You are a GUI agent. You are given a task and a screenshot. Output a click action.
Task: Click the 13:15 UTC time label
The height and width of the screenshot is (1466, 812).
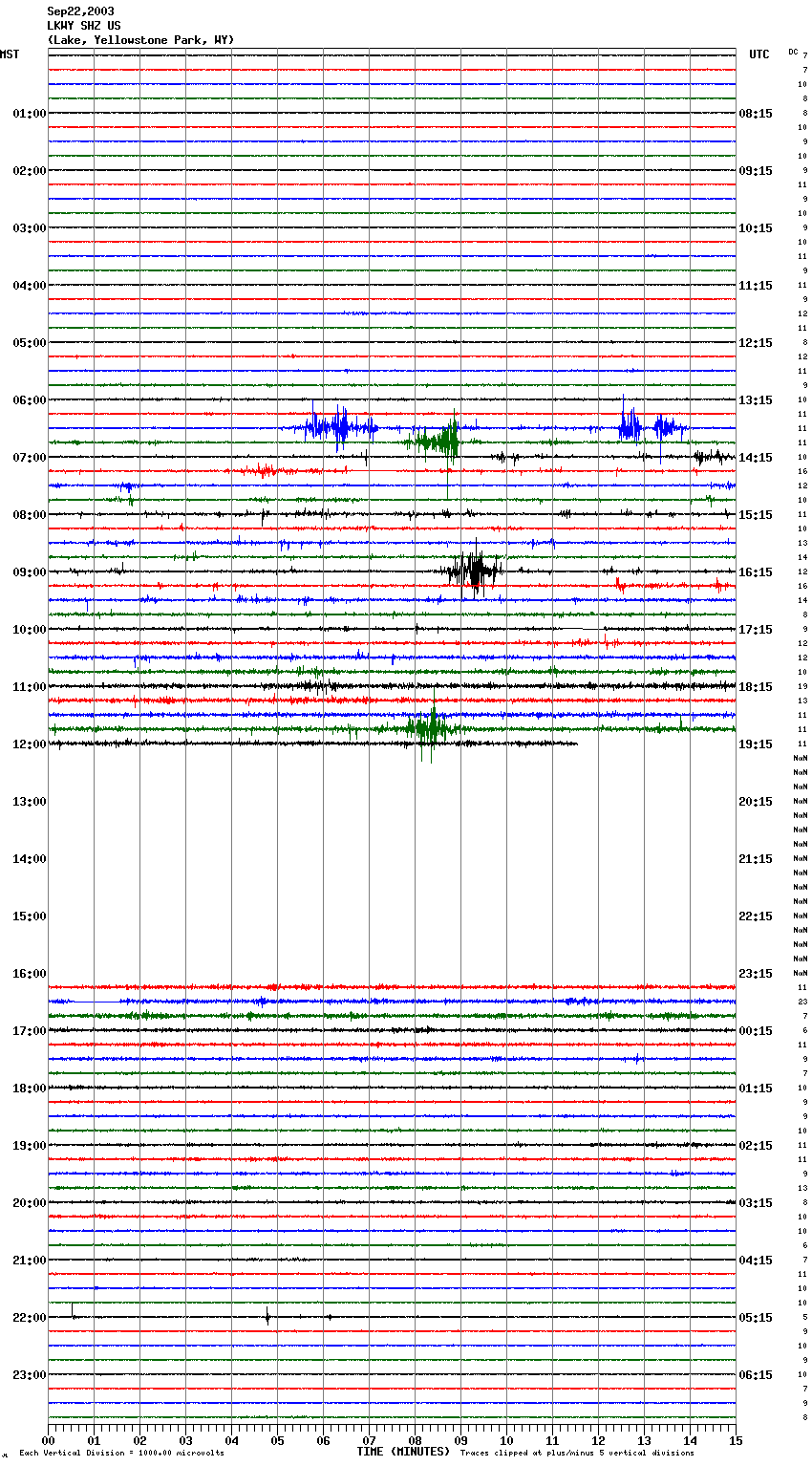[x=756, y=400]
